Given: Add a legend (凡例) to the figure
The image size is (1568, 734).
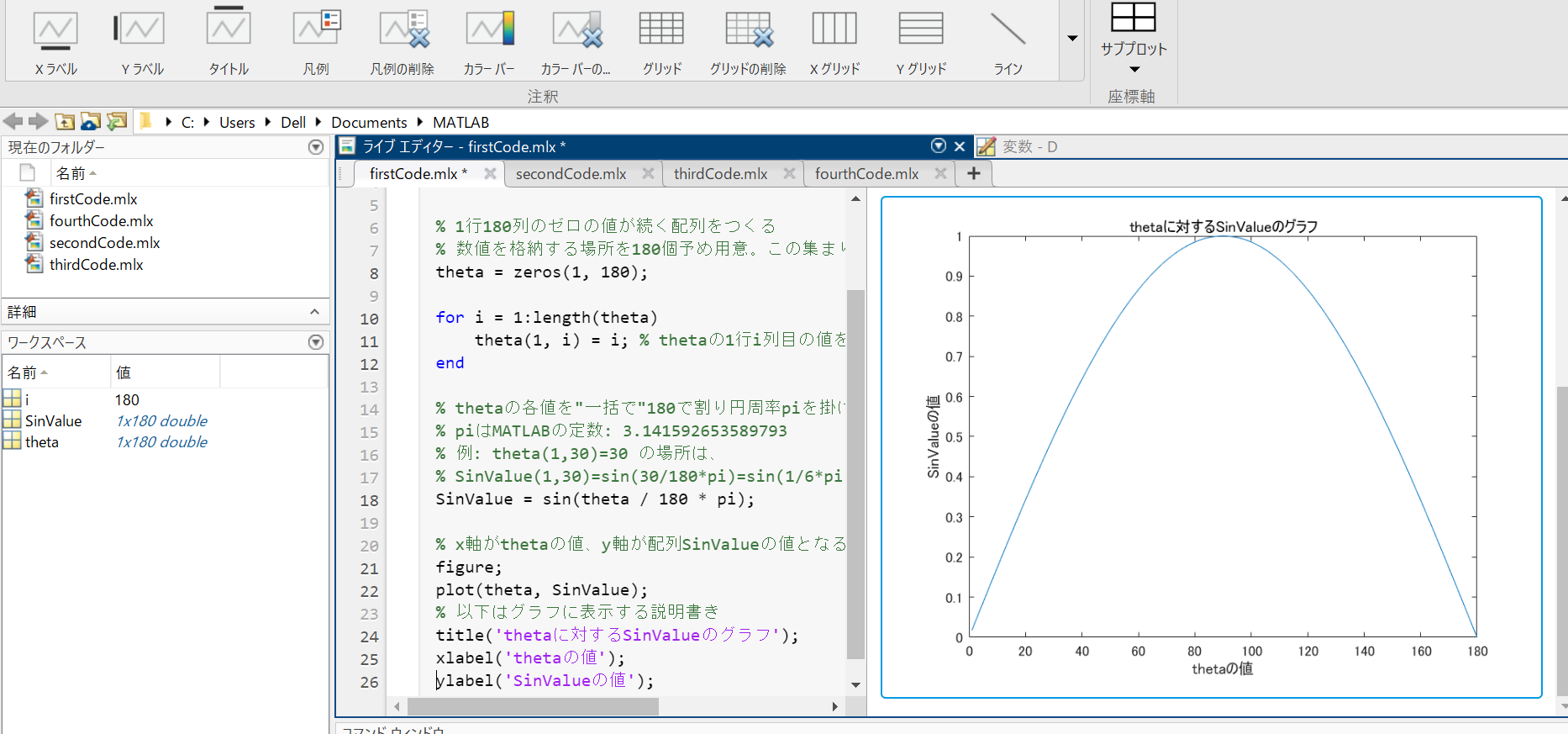Looking at the screenshot, I should tap(316, 42).
